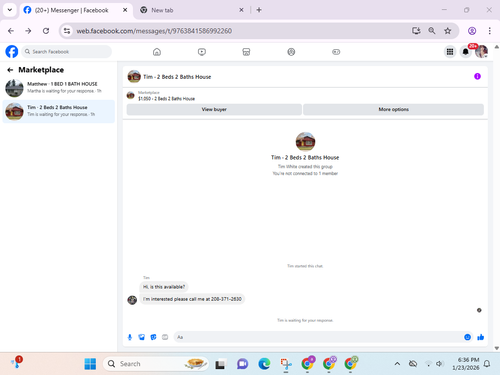Click the large house thumbnail in chat center

pyautogui.click(x=305, y=142)
